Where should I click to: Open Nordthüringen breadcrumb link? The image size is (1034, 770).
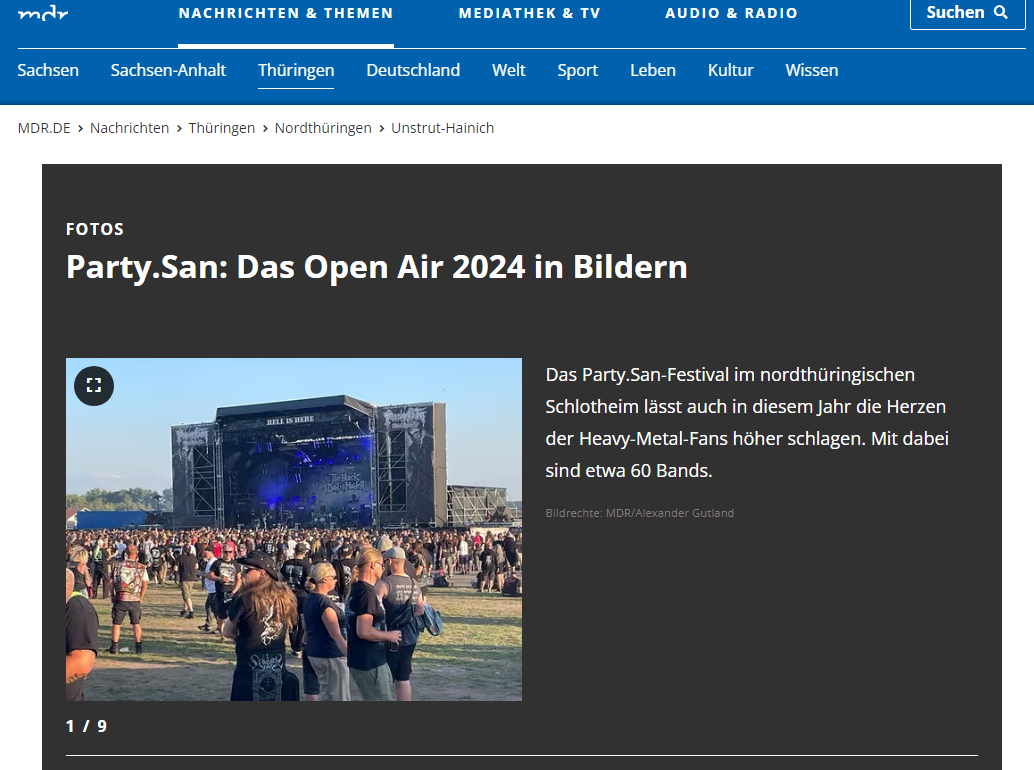click(x=323, y=128)
